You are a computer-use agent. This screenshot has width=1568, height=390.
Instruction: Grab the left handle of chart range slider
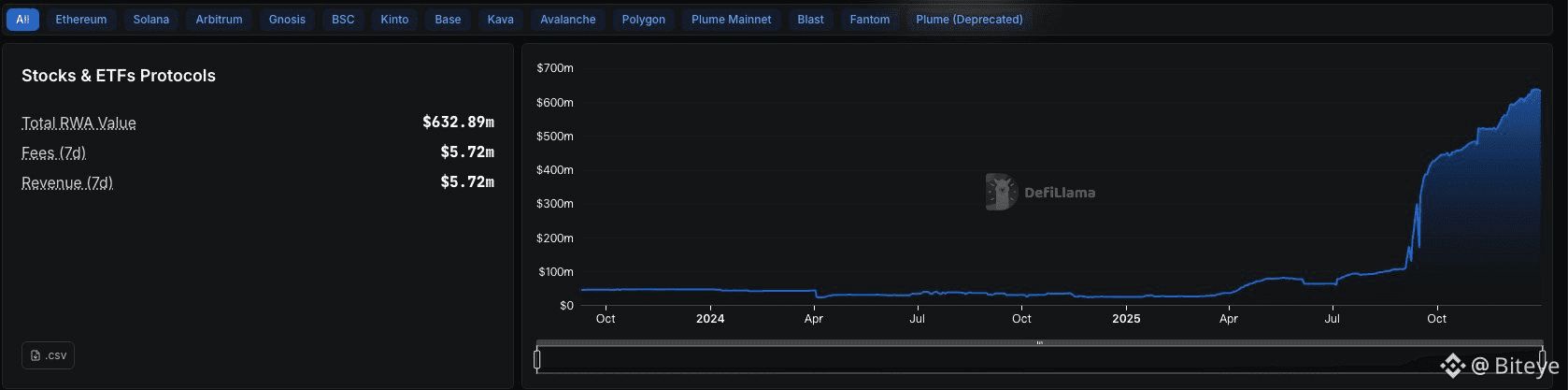(537, 359)
